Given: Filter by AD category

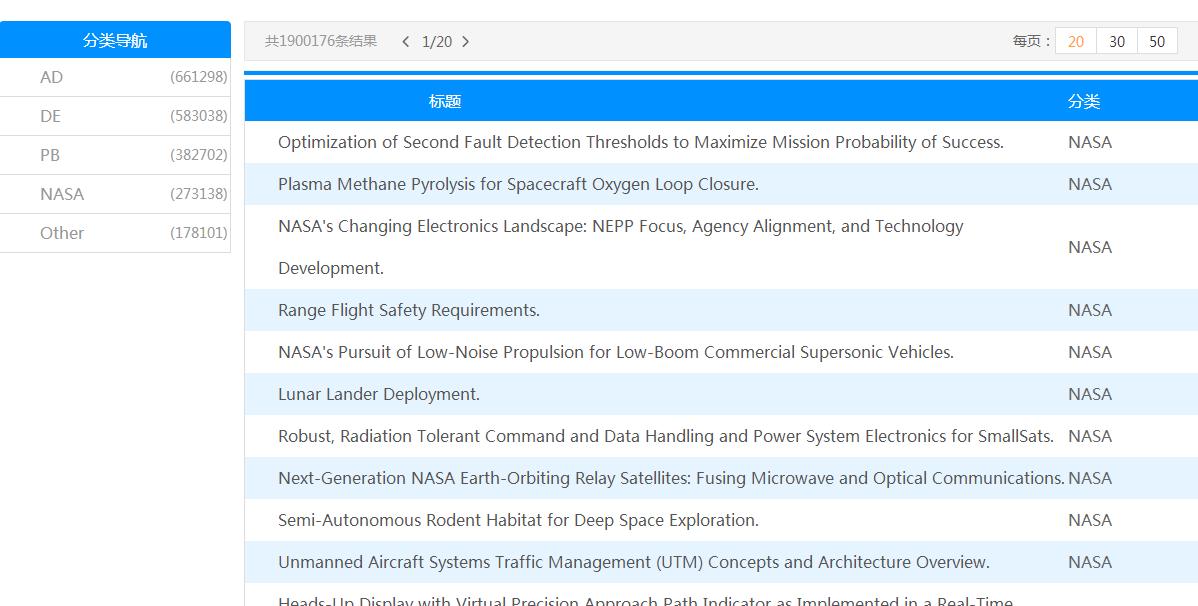Looking at the screenshot, I should click(x=52, y=77).
